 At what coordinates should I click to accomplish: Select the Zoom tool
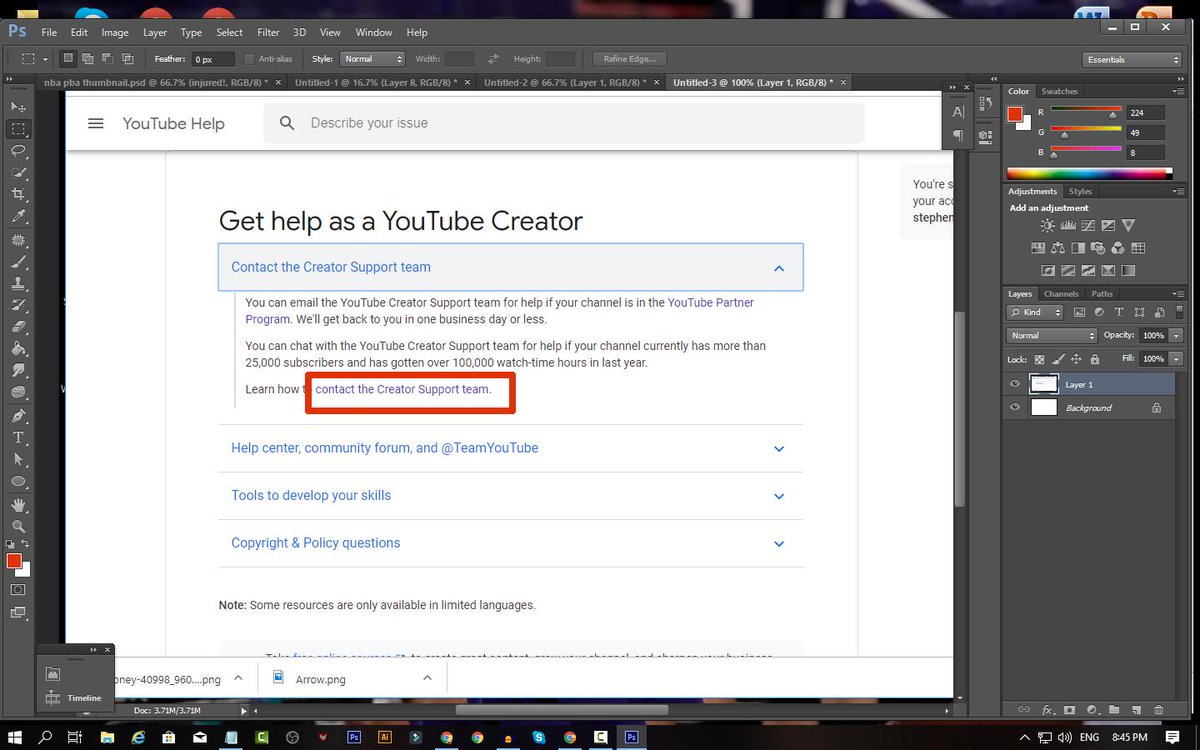[18, 526]
